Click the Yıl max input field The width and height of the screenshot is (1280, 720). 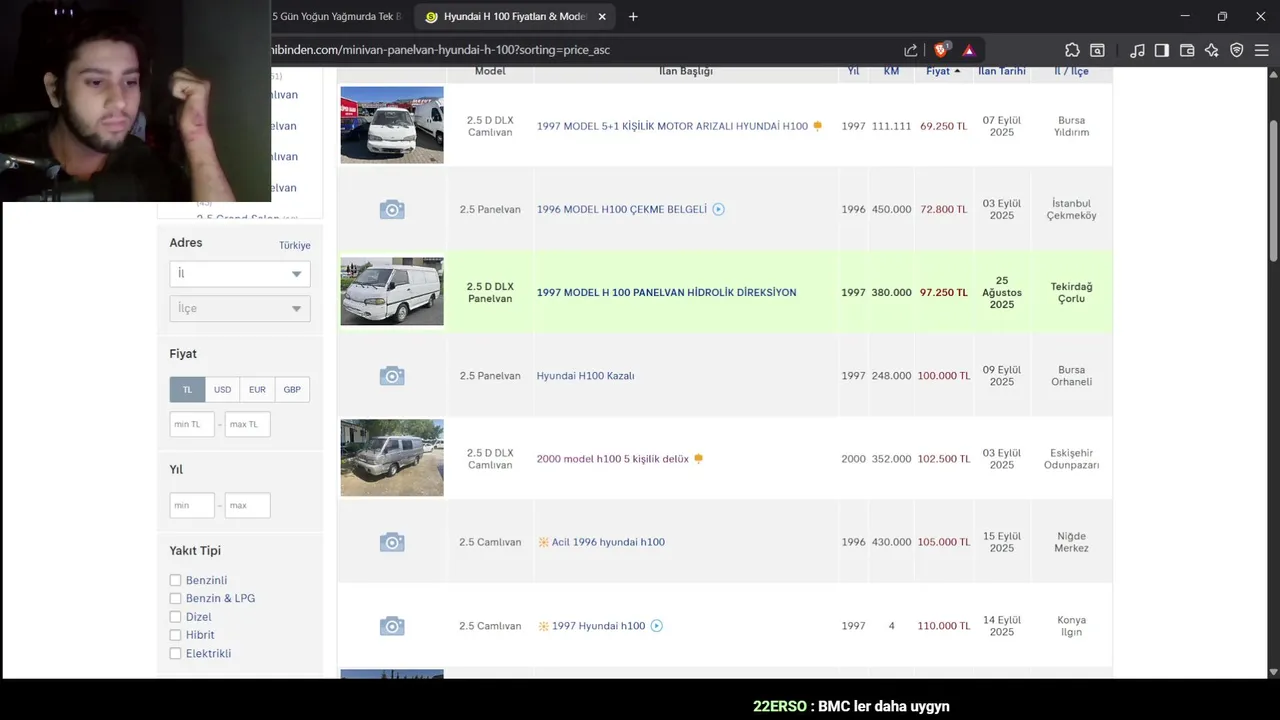pyautogui.click(x=247, y=505)
